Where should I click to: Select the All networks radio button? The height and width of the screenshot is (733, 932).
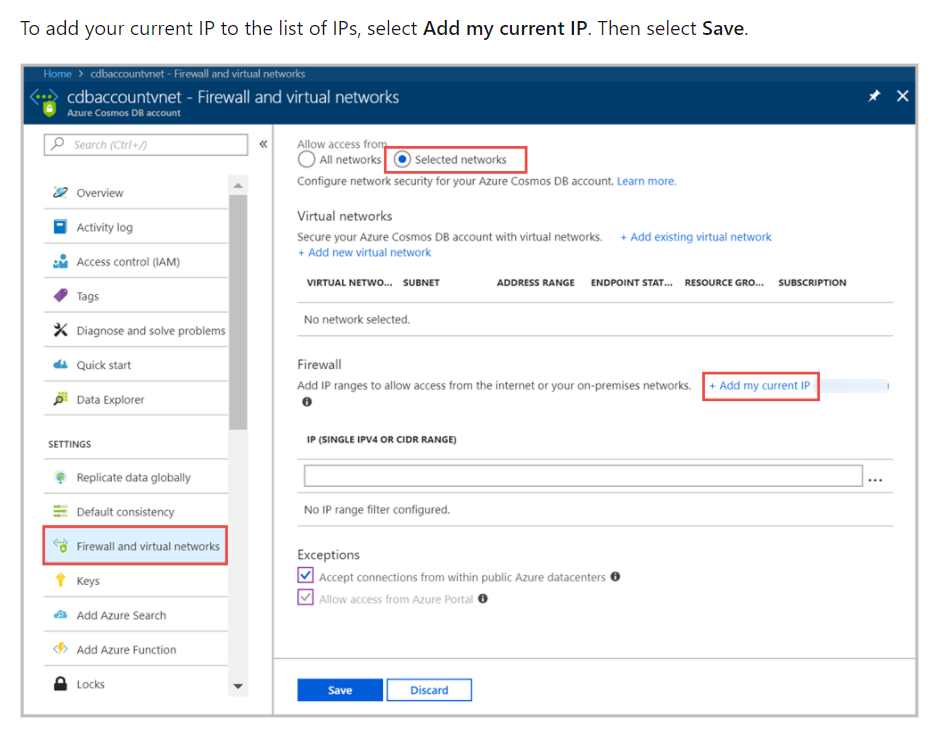pos(308,159)
